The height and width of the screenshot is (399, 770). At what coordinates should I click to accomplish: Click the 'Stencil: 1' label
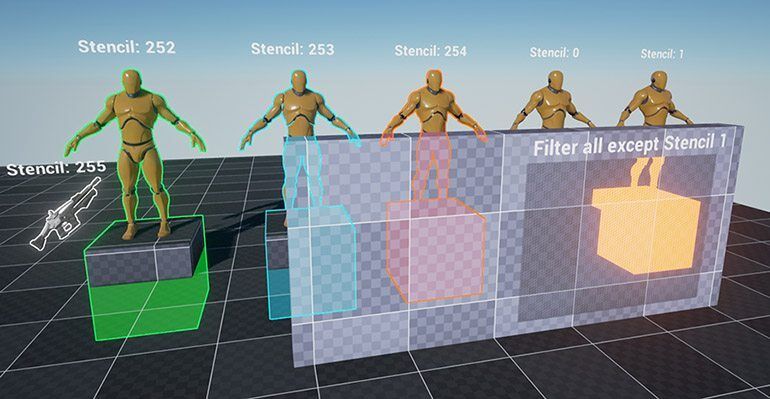click(x=662, y=54)
